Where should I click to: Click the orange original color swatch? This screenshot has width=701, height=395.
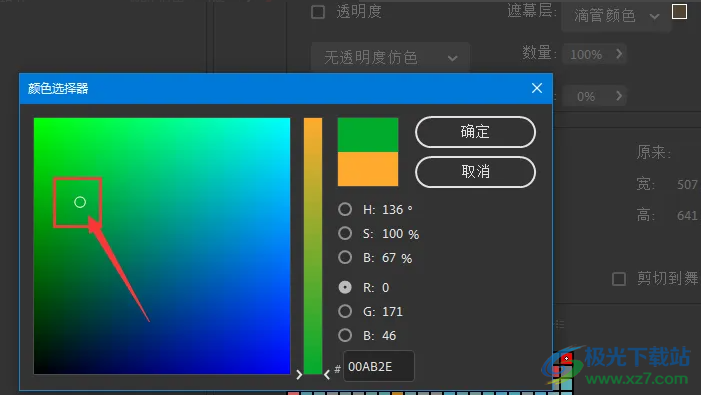tap(368, 169)
